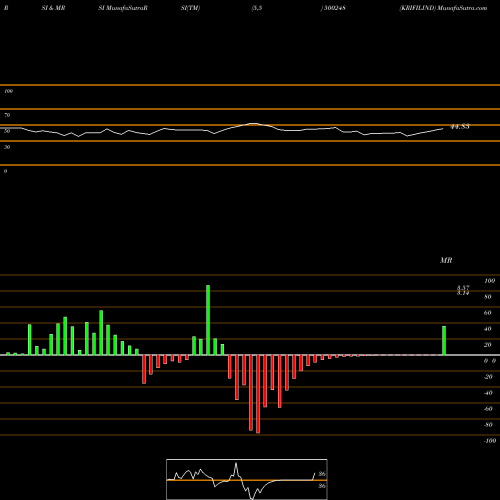Image resolution: width=500 pixels, height=500 pixels.
Task: Click the 80 axis label of histogram
Action: click(488, 297)
